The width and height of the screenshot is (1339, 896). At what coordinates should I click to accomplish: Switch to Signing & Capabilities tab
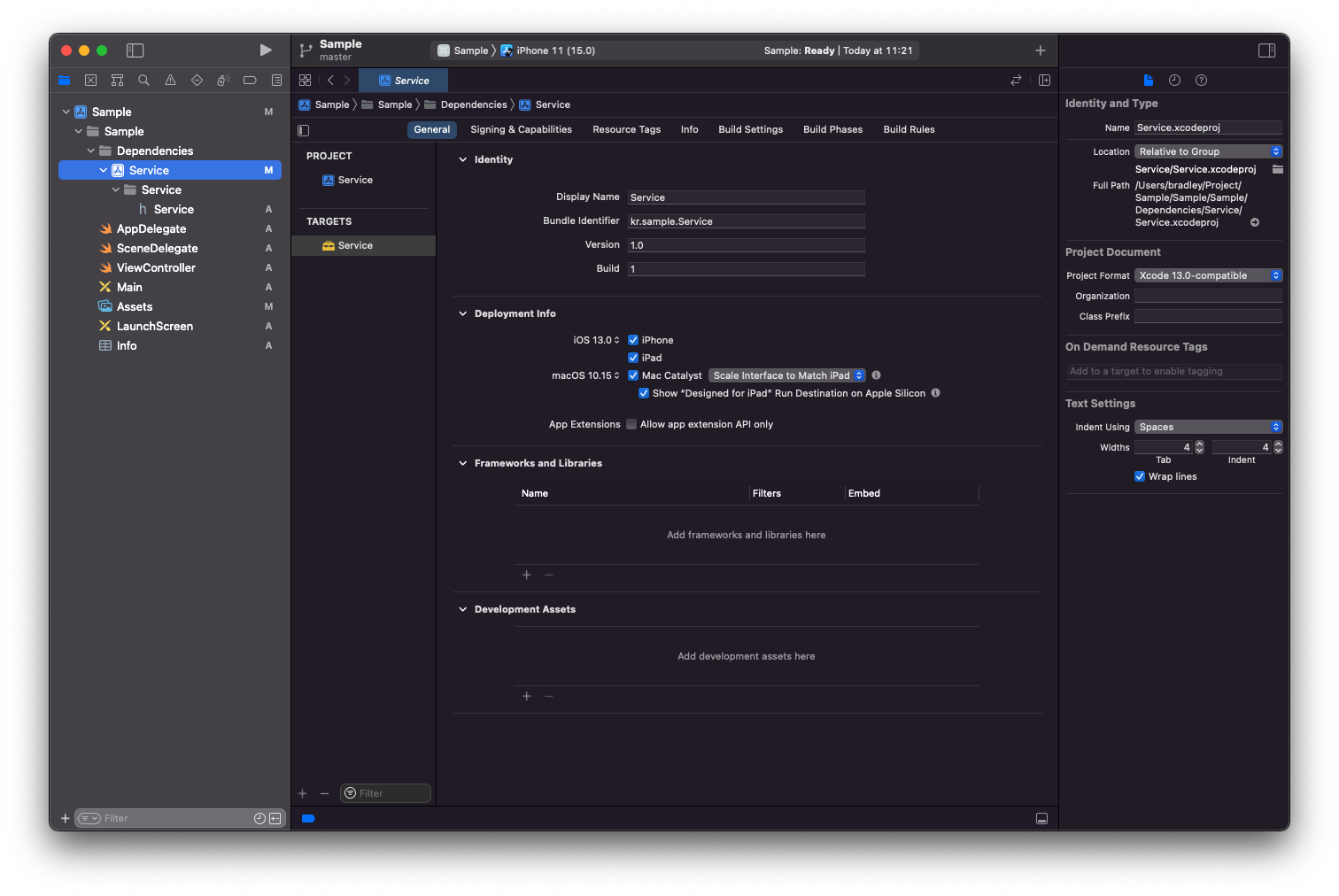point(521,130)
